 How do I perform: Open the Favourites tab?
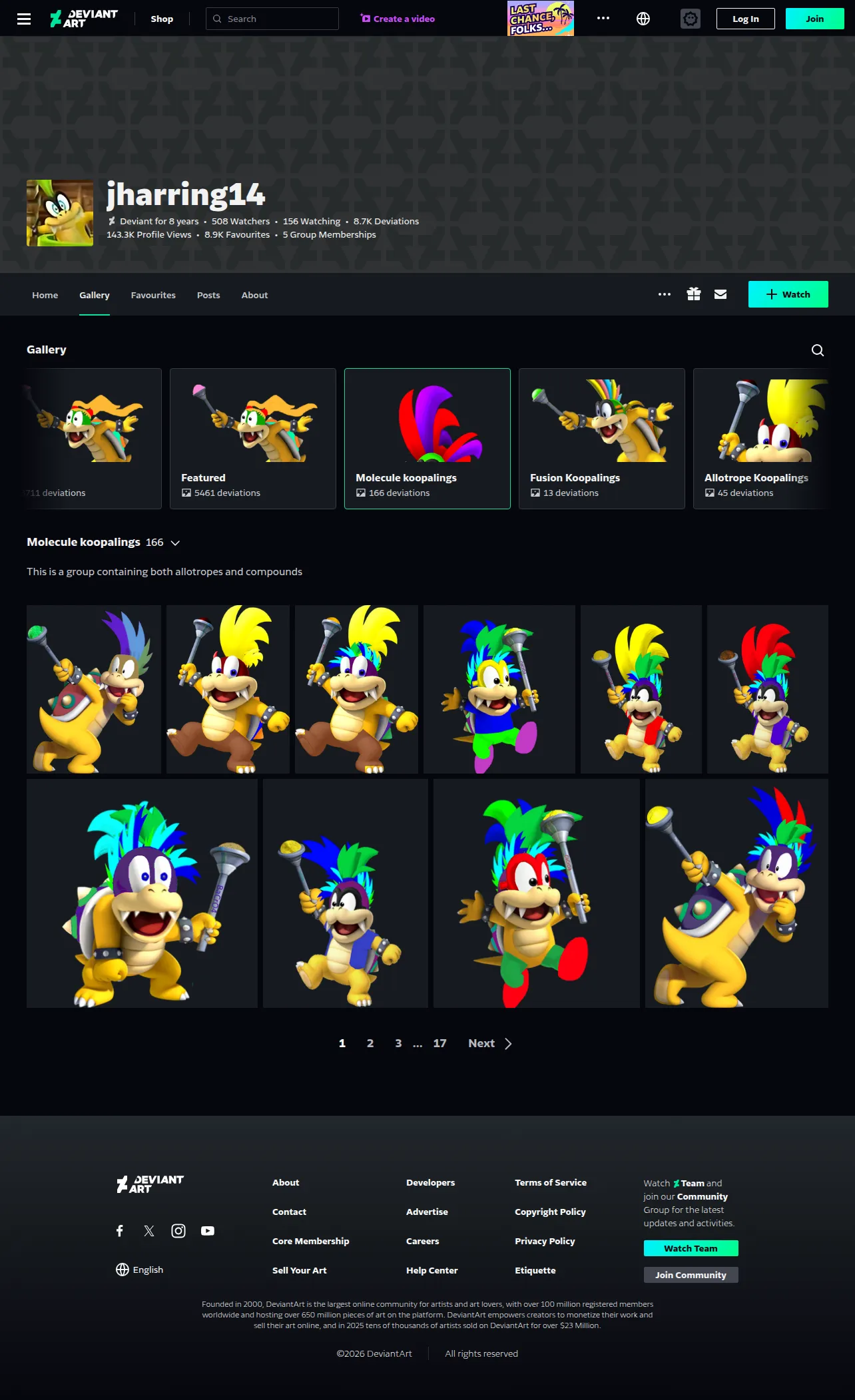[x=153, y=295]
